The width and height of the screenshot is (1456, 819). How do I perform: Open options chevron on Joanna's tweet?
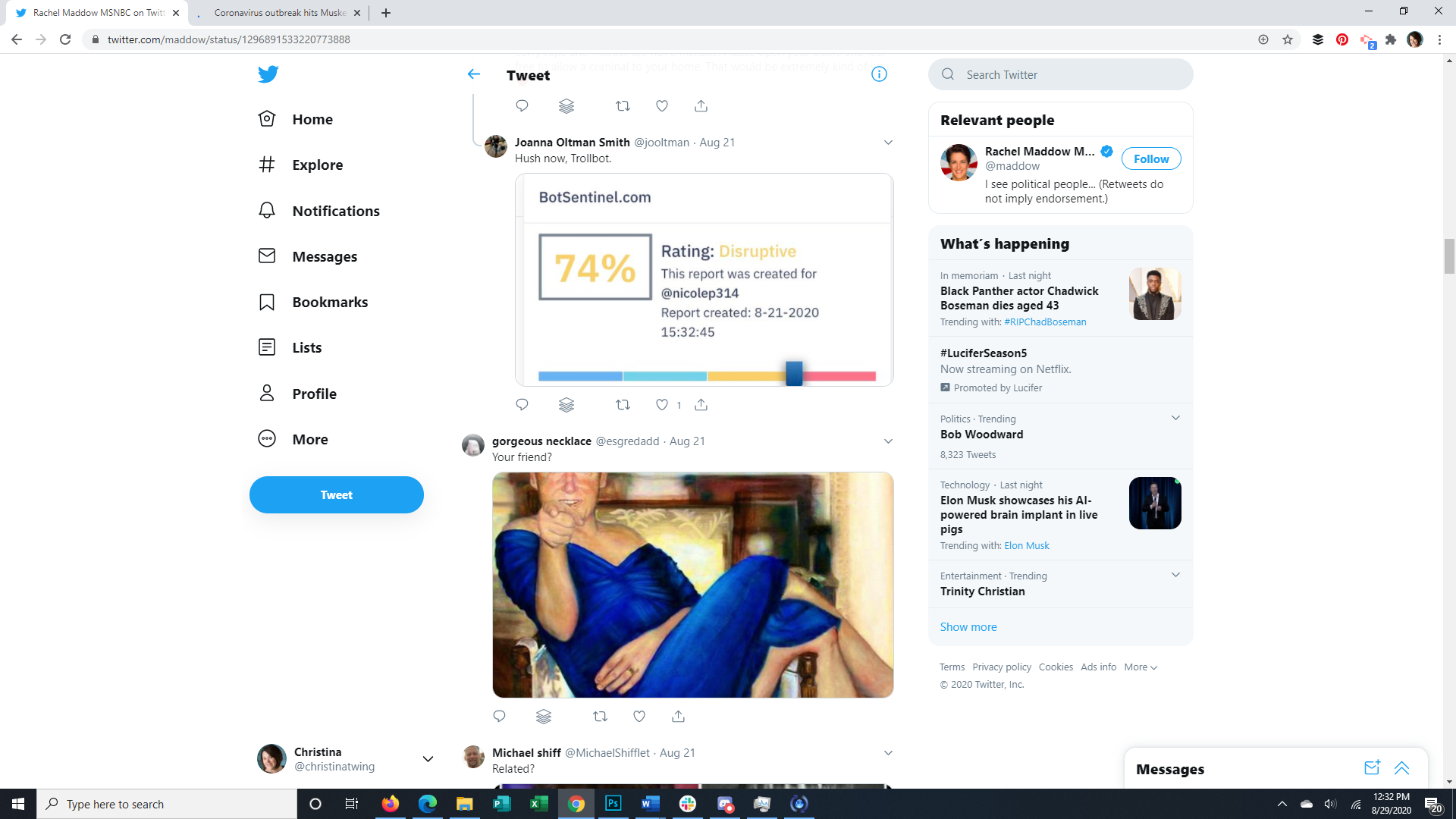(888, 143)
